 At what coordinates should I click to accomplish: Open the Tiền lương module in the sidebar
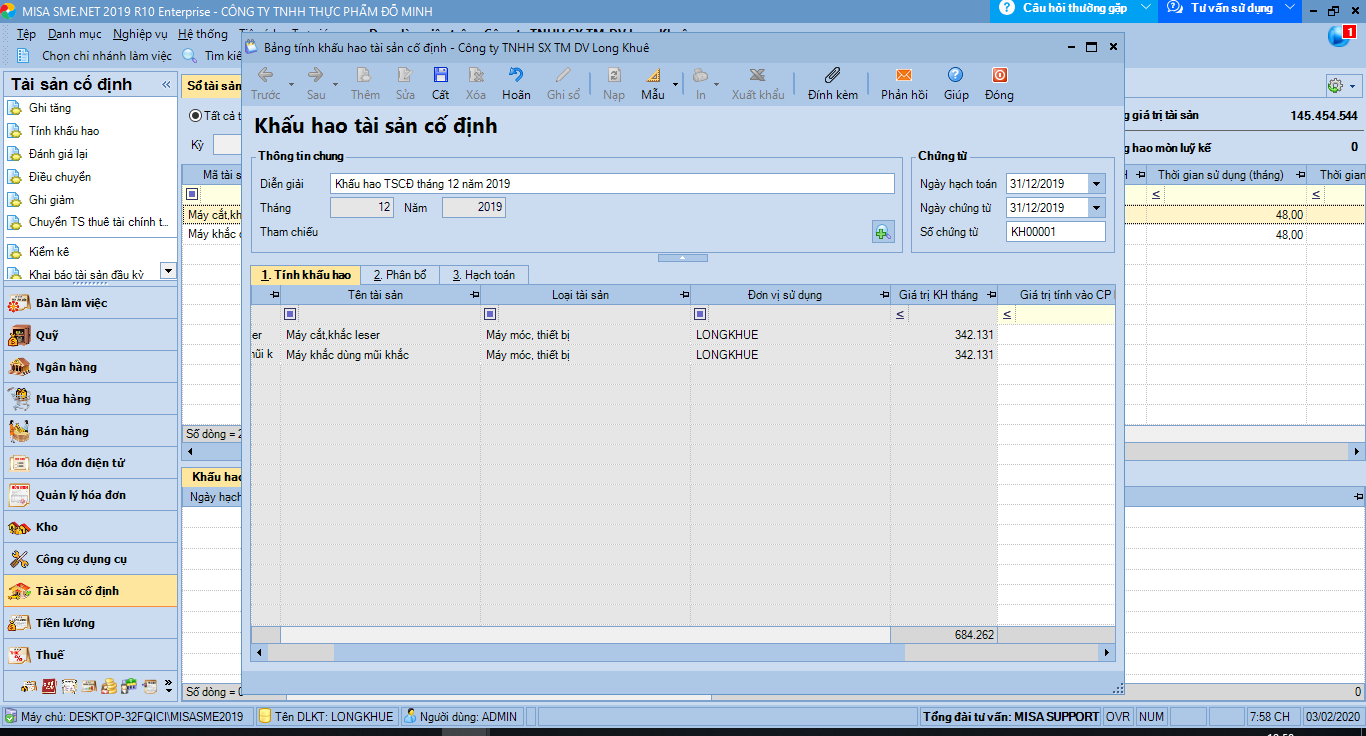[89, 623]
